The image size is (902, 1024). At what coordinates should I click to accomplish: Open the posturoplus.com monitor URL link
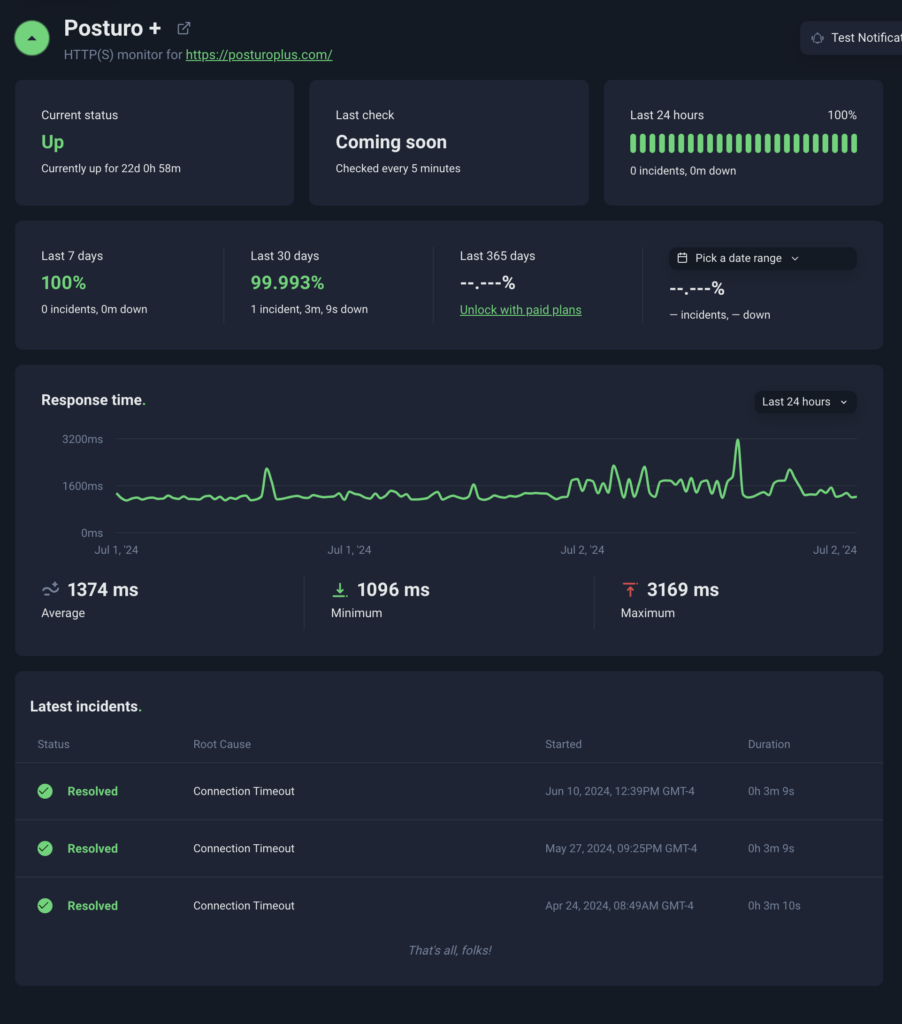pos(259,55)
